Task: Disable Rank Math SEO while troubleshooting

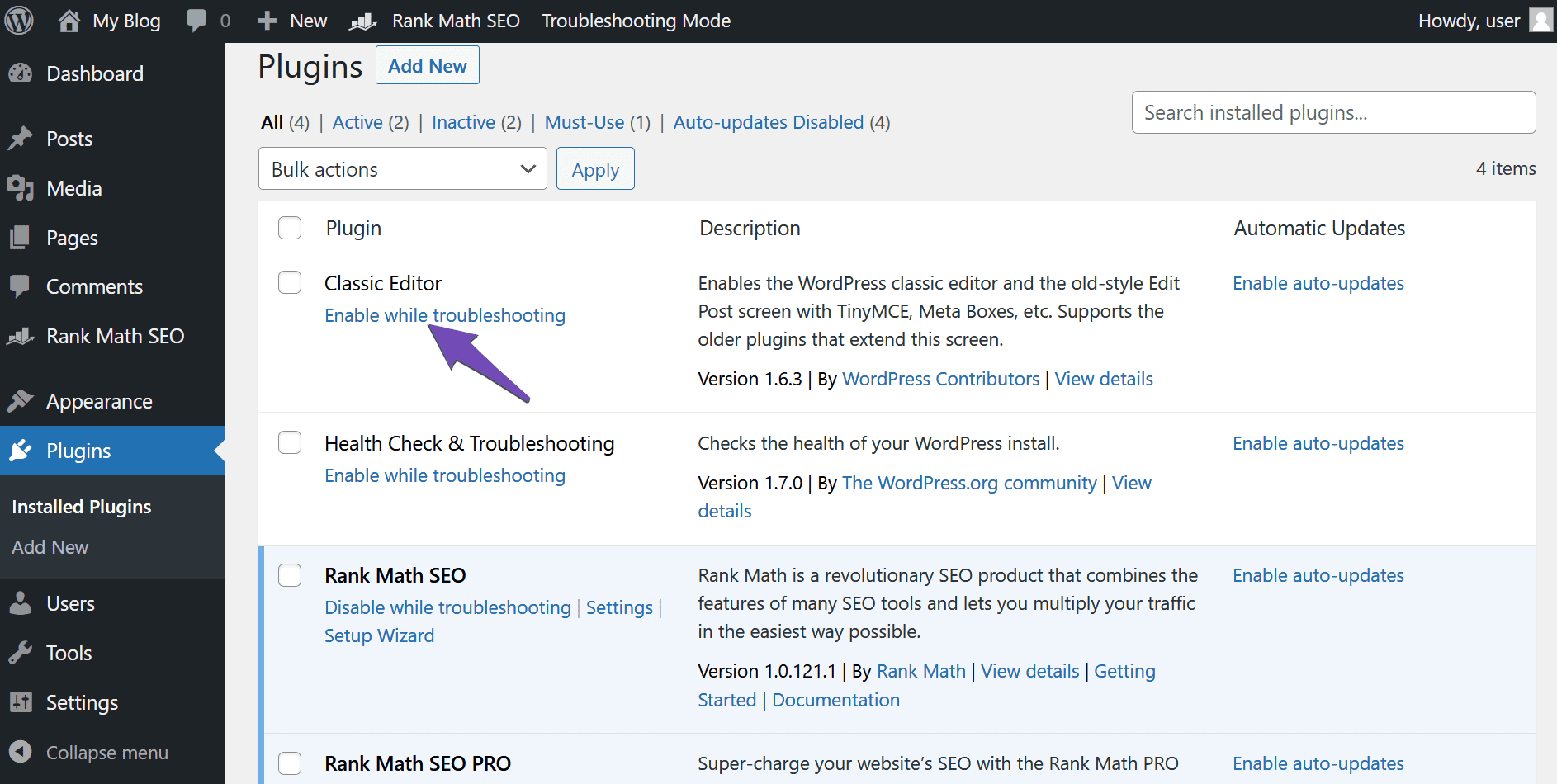Action: [447, 607]
